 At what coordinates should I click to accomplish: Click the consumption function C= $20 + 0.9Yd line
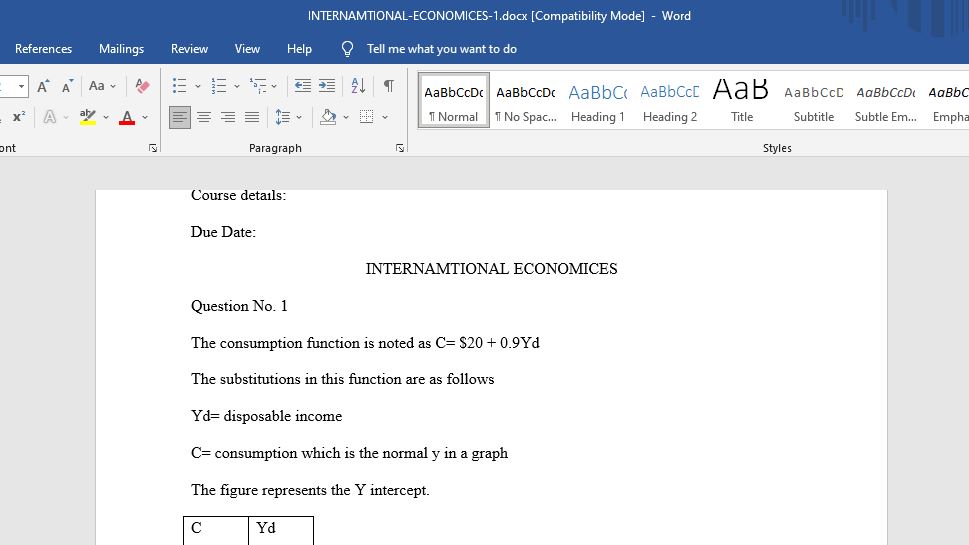pos(365,343)
